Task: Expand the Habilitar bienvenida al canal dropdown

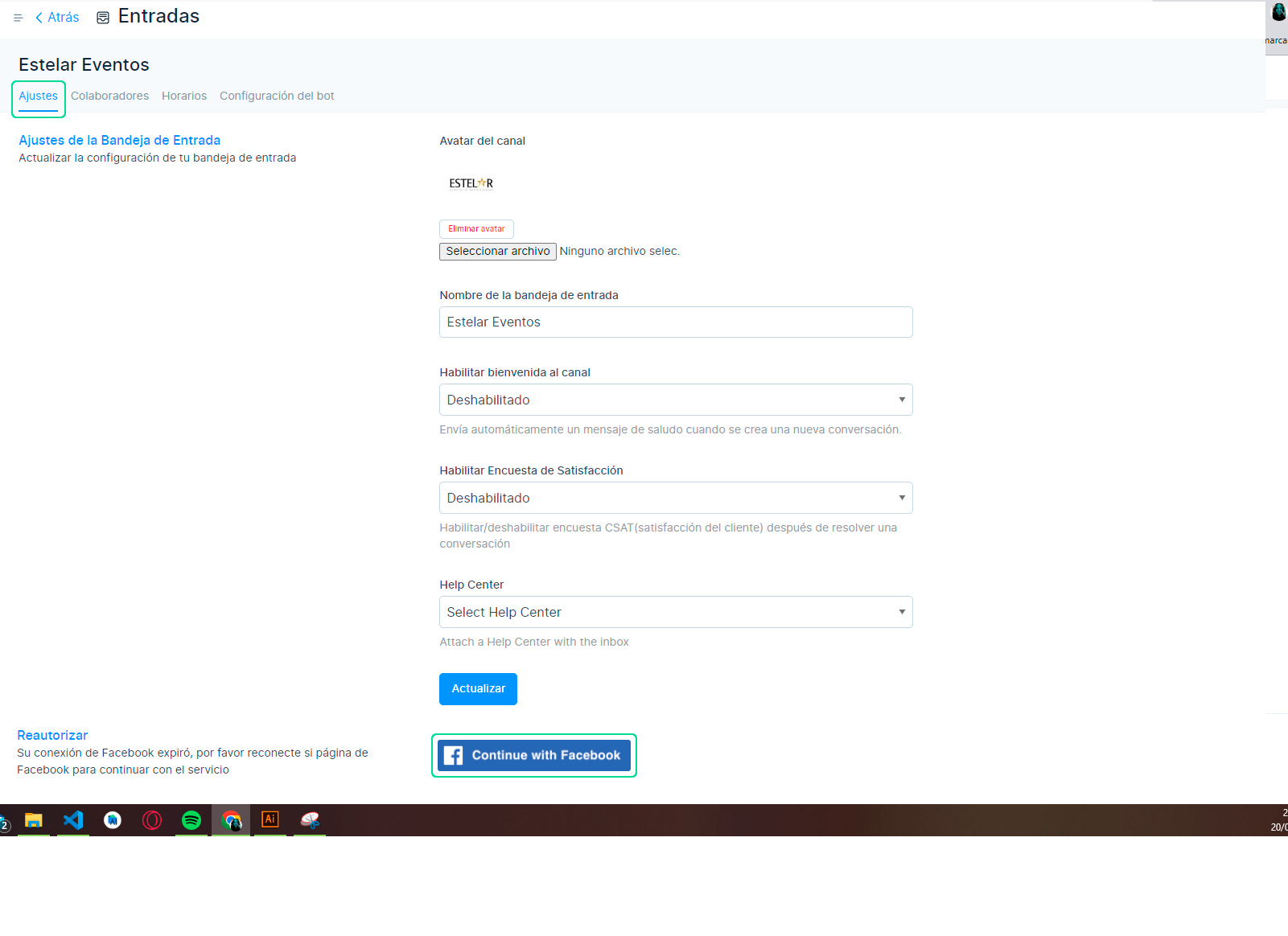Action: tap(676, 400)
